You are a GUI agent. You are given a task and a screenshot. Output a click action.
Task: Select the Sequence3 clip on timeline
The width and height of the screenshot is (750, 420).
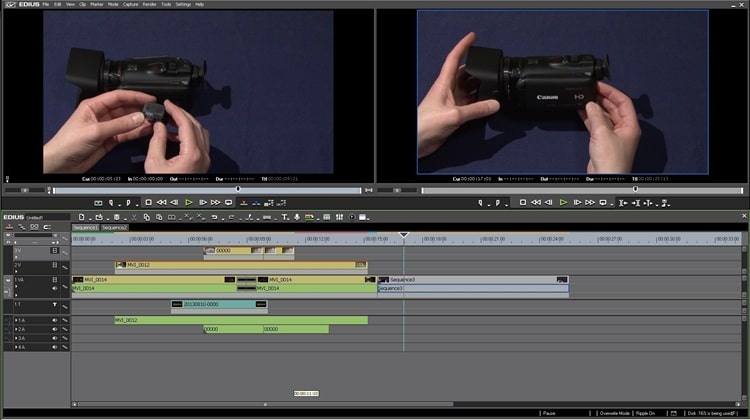[x=473, y=280]
